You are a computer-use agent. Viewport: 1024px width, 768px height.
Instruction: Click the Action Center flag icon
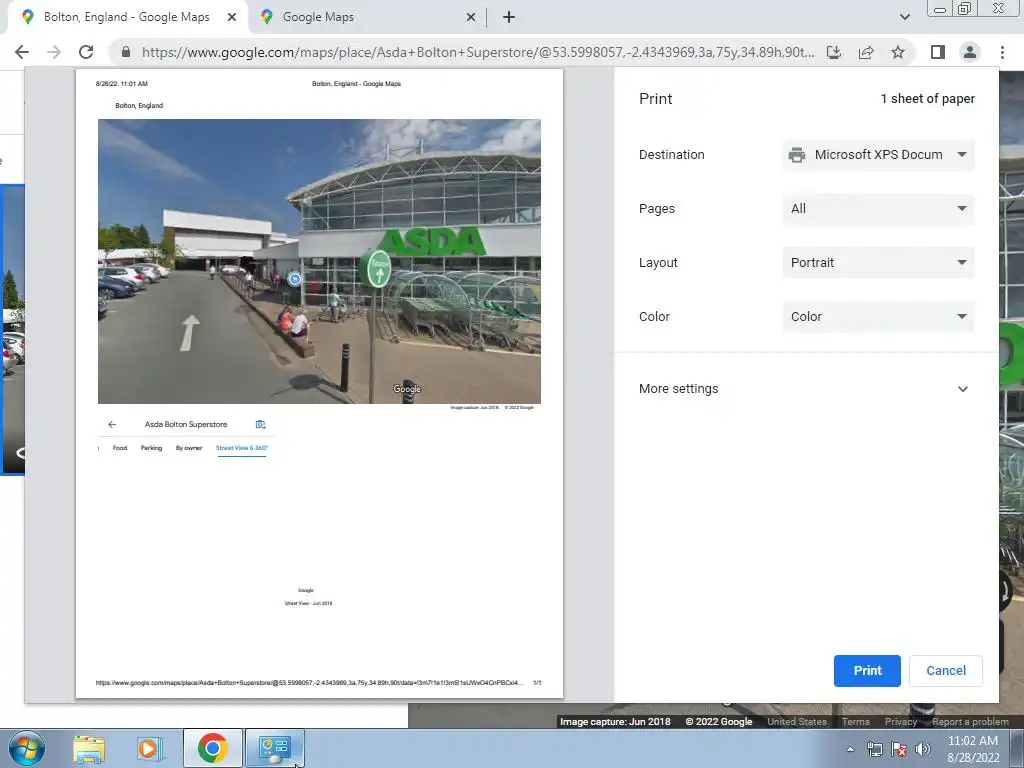[x=899, y=749]
